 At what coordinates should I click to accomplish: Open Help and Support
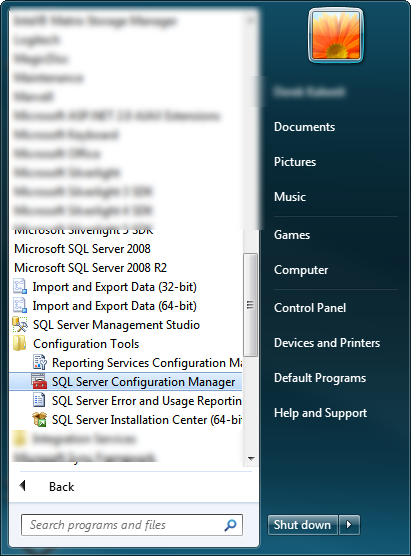(x=320, y=413)
